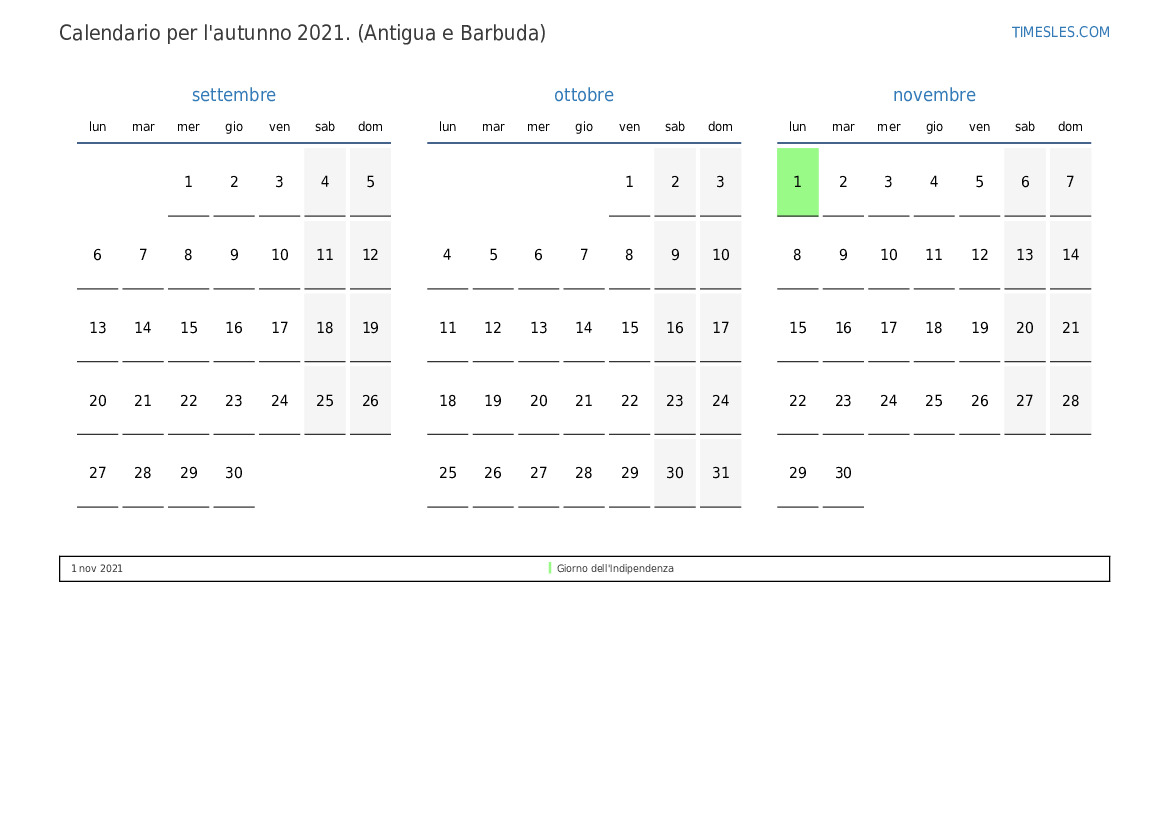Screen dimensions: 1169x827
Task: Select 15 September in settembre calendar
Action: tap(188, 328)
